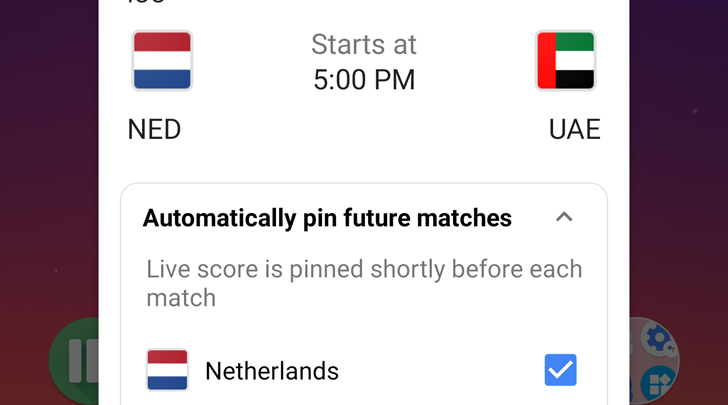Tap the large Netherlands team flag
Screen dimensions: 728x405
[x=162, y=60]
